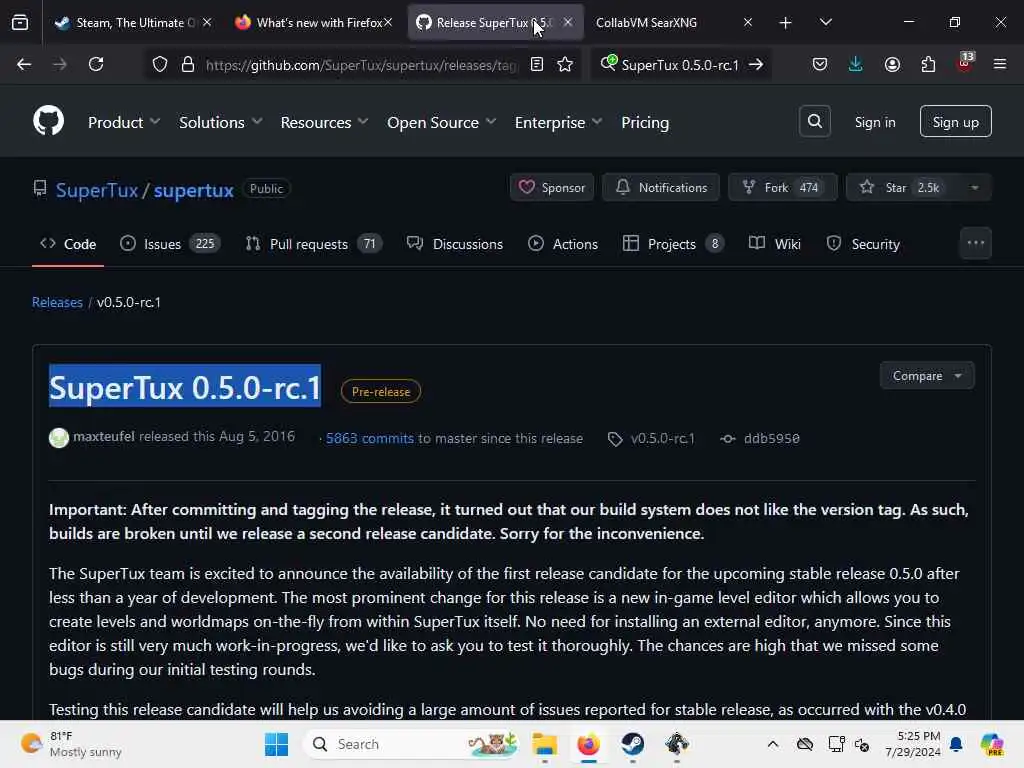Switch to the CollabVM SearXNG tab

point(675,23)
